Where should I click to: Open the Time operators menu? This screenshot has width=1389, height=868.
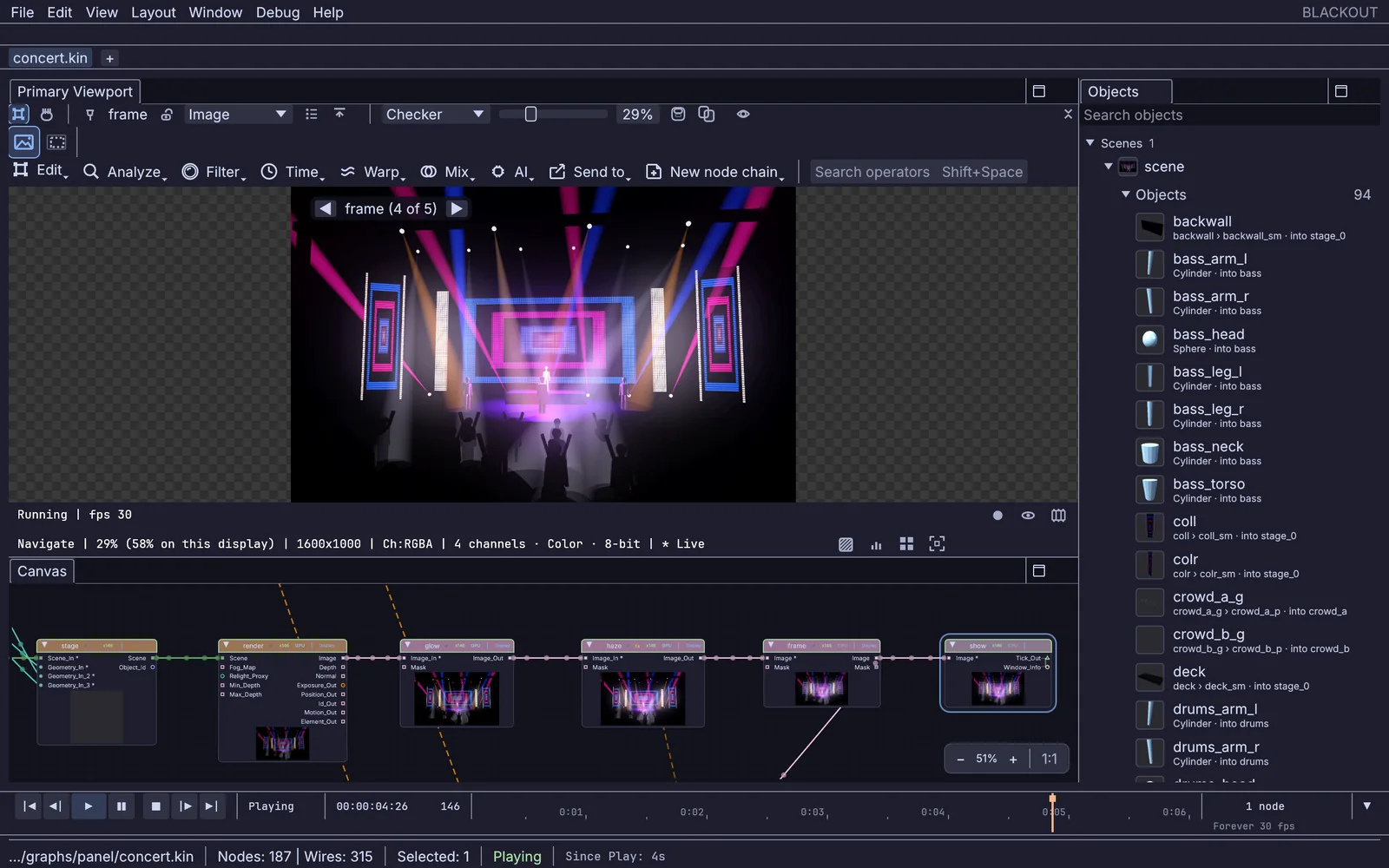[x=293, y=172]
